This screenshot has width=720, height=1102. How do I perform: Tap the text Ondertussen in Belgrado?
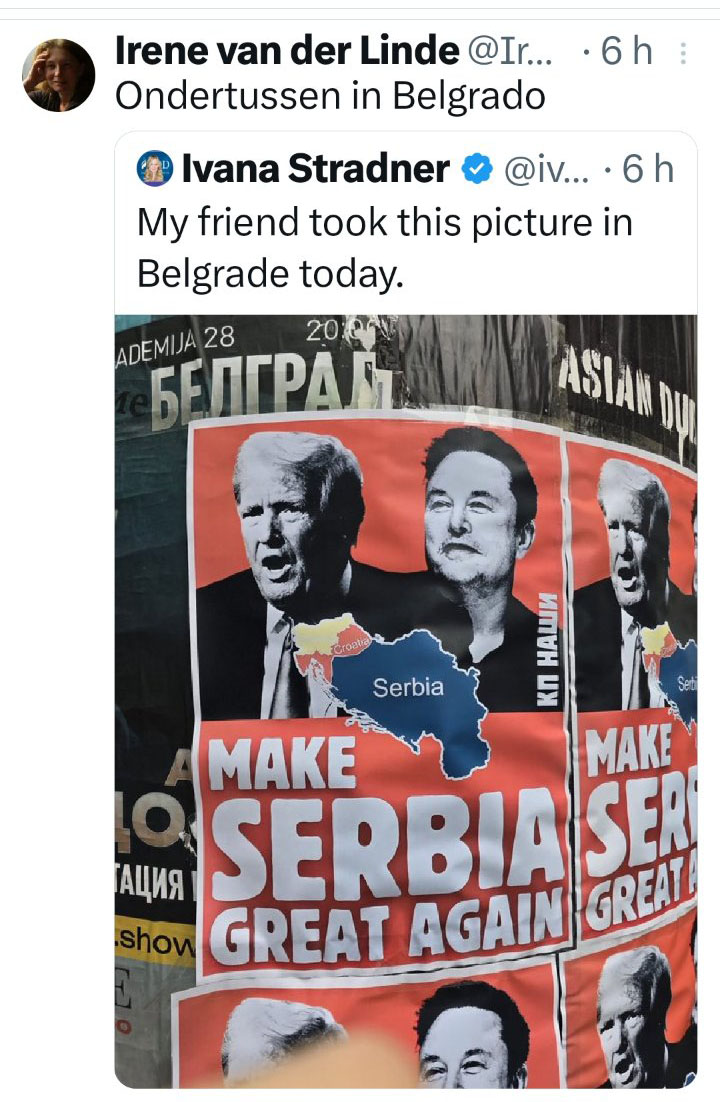(x=330, y=96)
